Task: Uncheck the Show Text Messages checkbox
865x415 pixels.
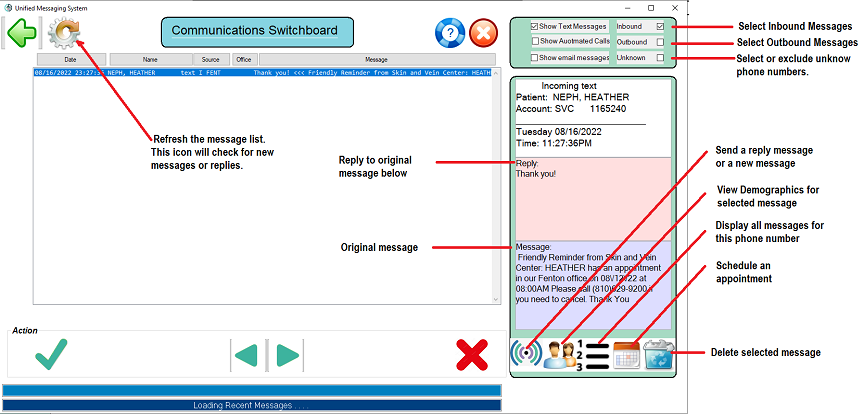Action: 536,26
